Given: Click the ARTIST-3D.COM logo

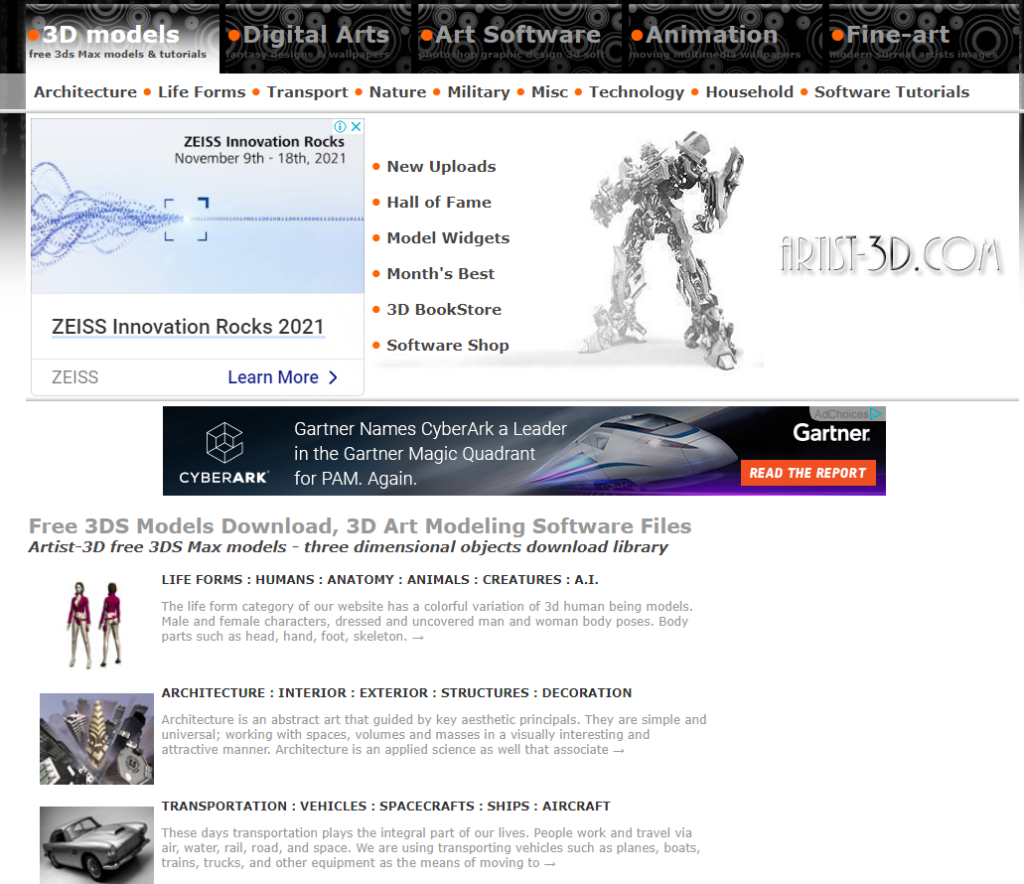Looking at the screenshot, I should tap(891, 255).
